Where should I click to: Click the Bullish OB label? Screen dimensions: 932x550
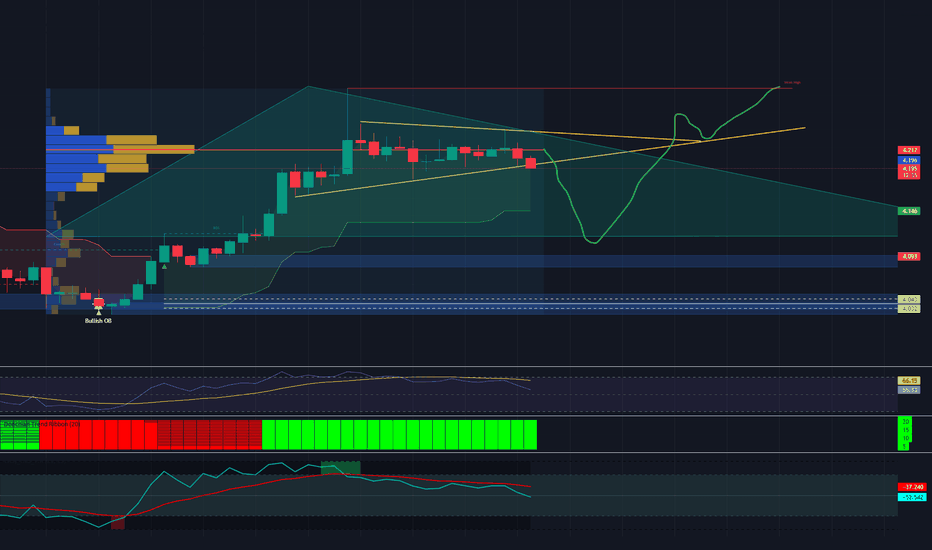pos(98,320)
